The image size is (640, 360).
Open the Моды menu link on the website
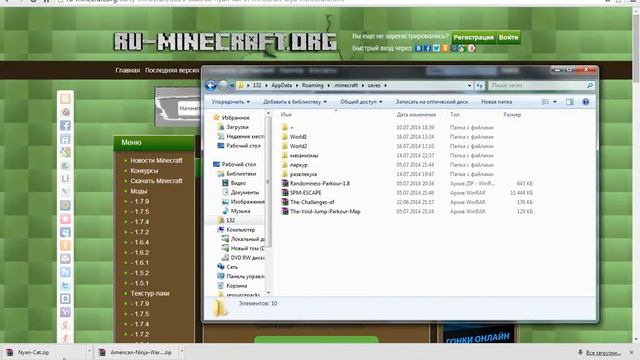click(139, 191)
